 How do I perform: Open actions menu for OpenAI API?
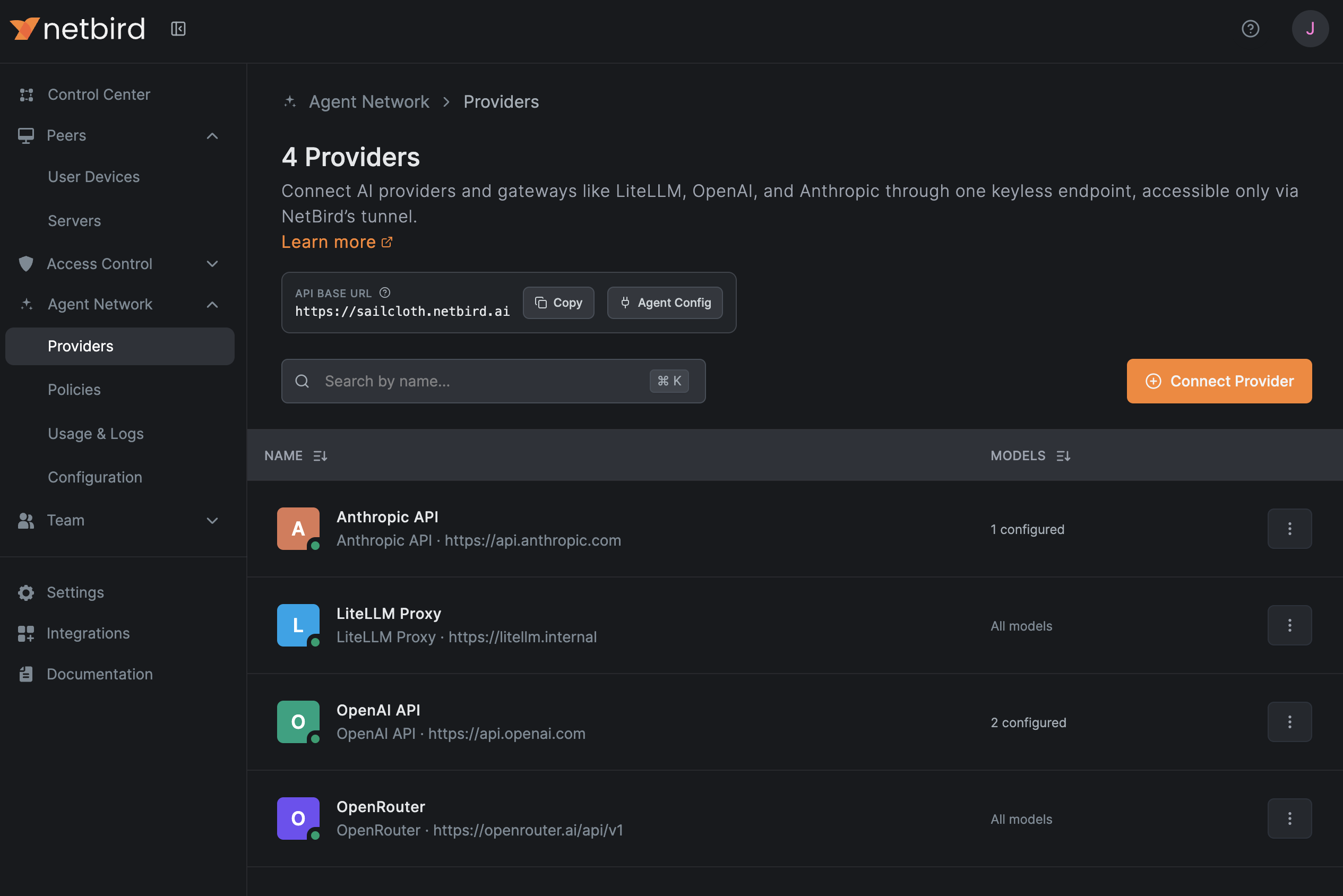point(1289,722)
